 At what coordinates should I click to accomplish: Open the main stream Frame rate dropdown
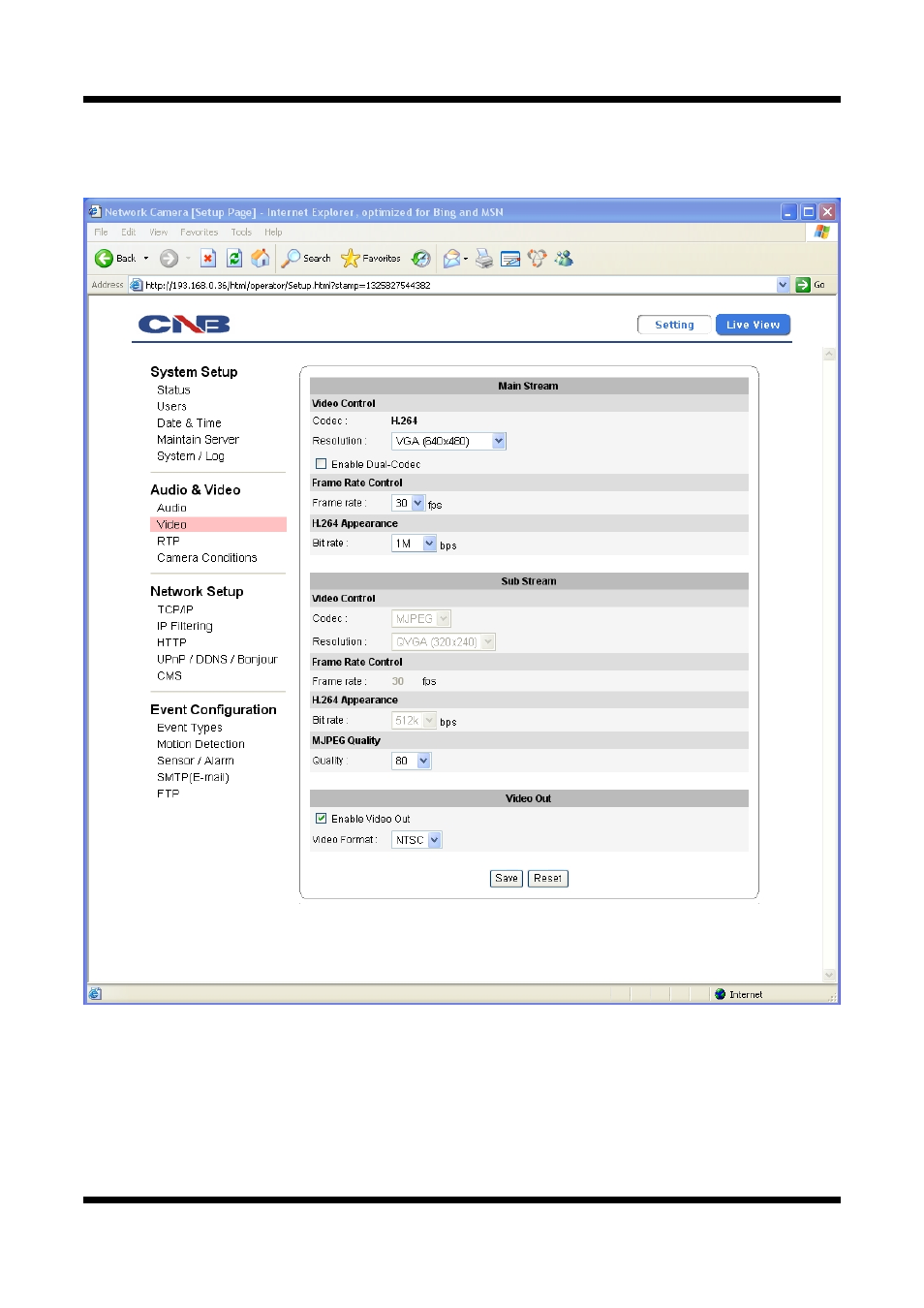(408, 503)
